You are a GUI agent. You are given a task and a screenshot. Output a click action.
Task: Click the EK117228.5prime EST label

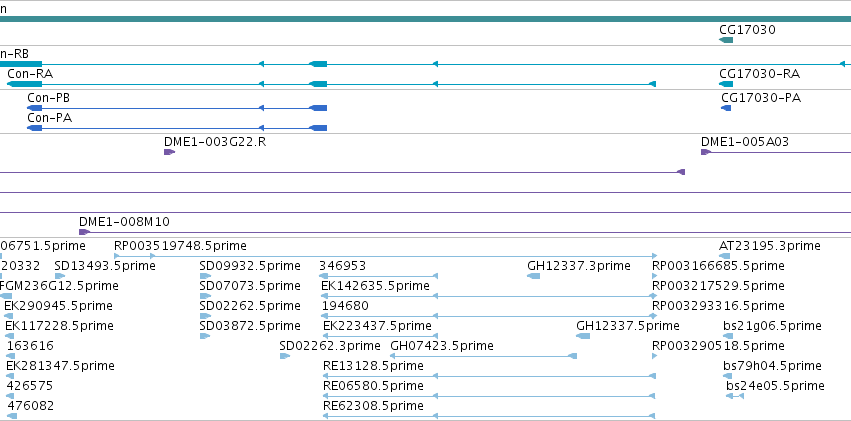click(x=59, y=326)
